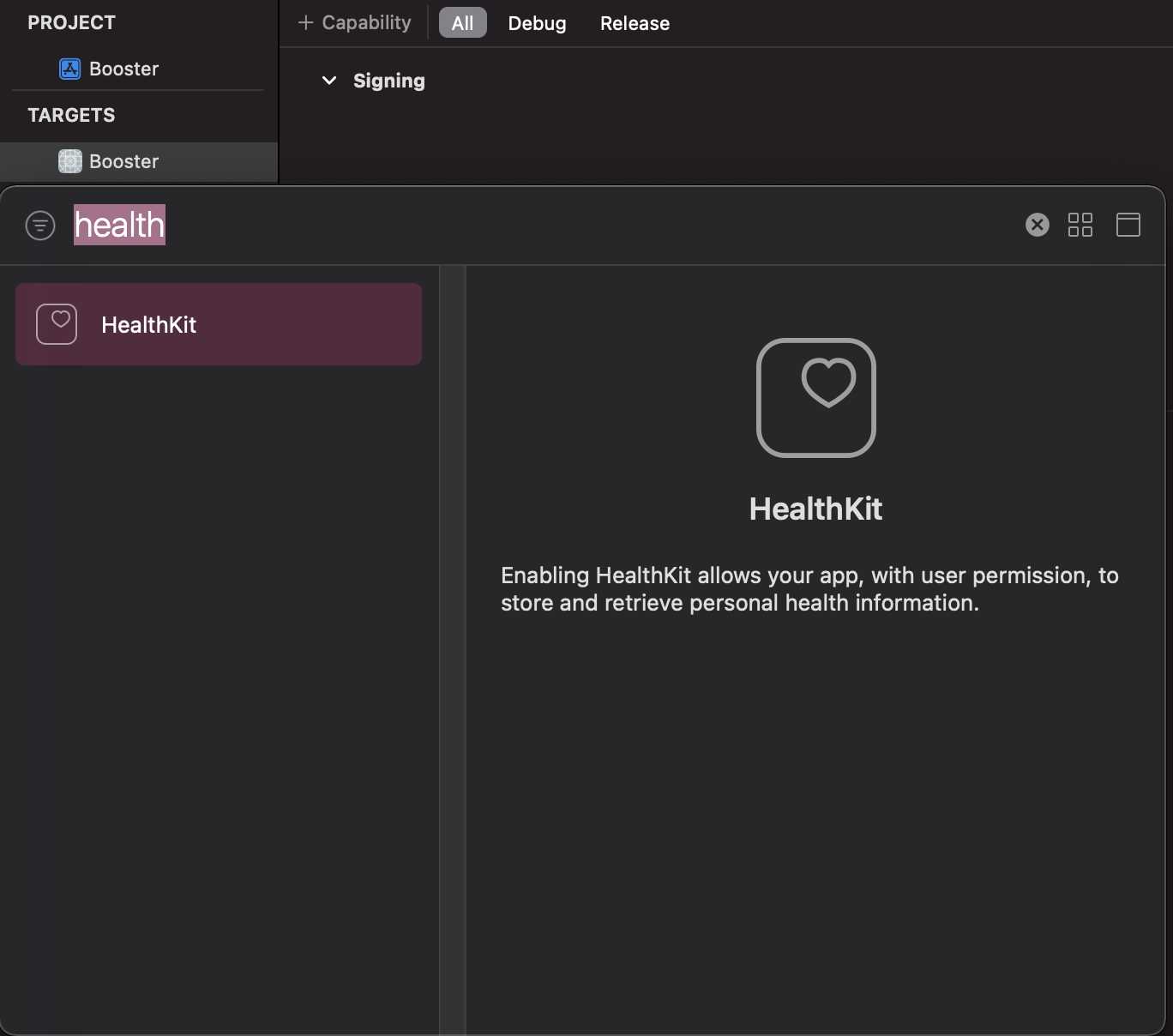Switch to column view of capabilities

[x=1128, y=225]
